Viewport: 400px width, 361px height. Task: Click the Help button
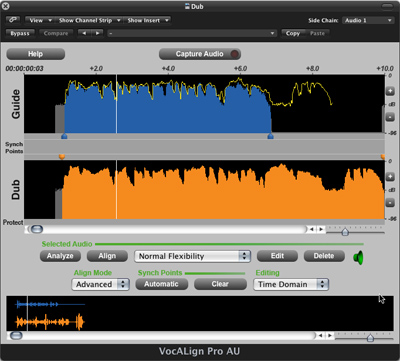click(35, 54)
